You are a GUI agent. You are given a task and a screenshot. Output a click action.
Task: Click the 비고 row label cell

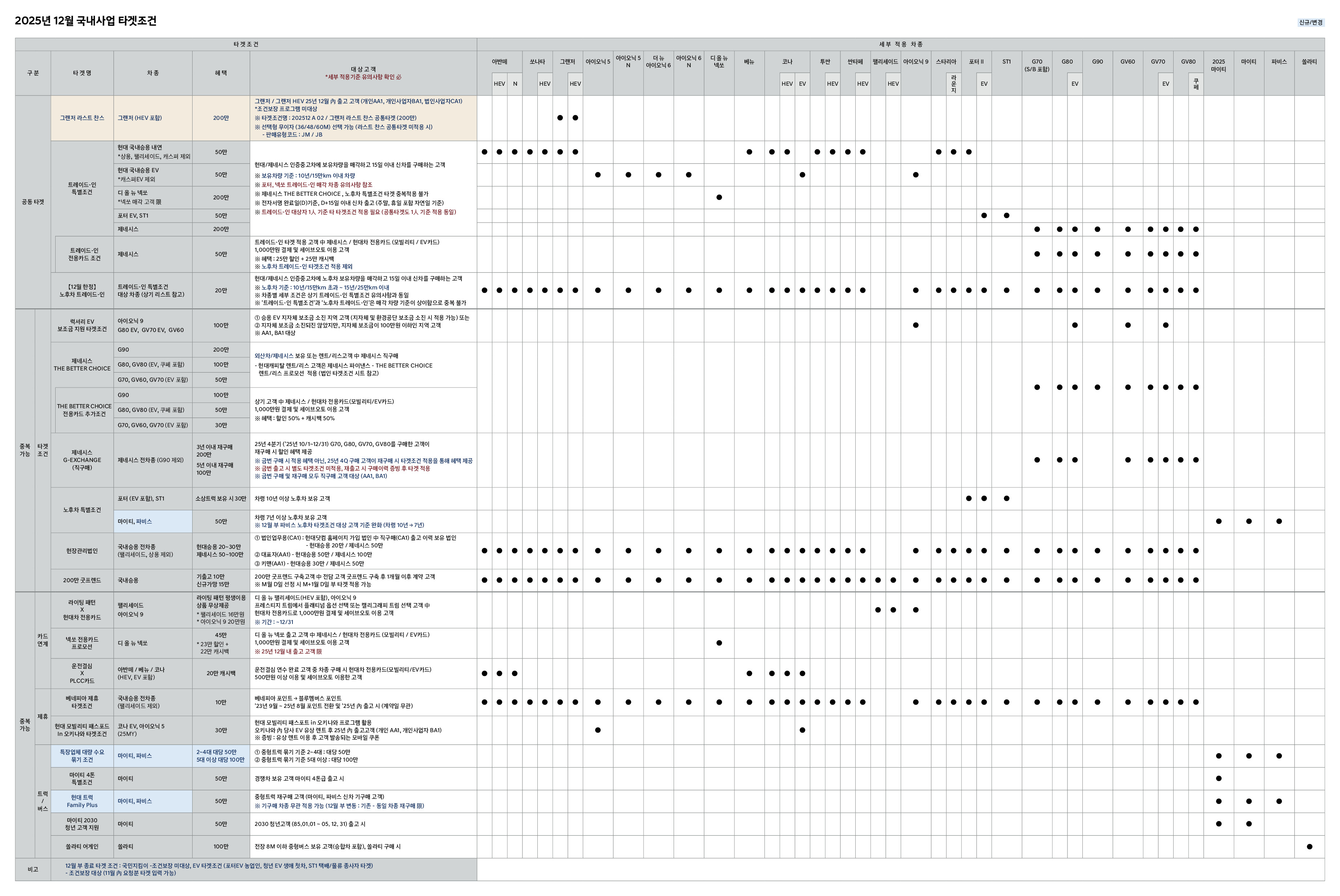(33, 869)
